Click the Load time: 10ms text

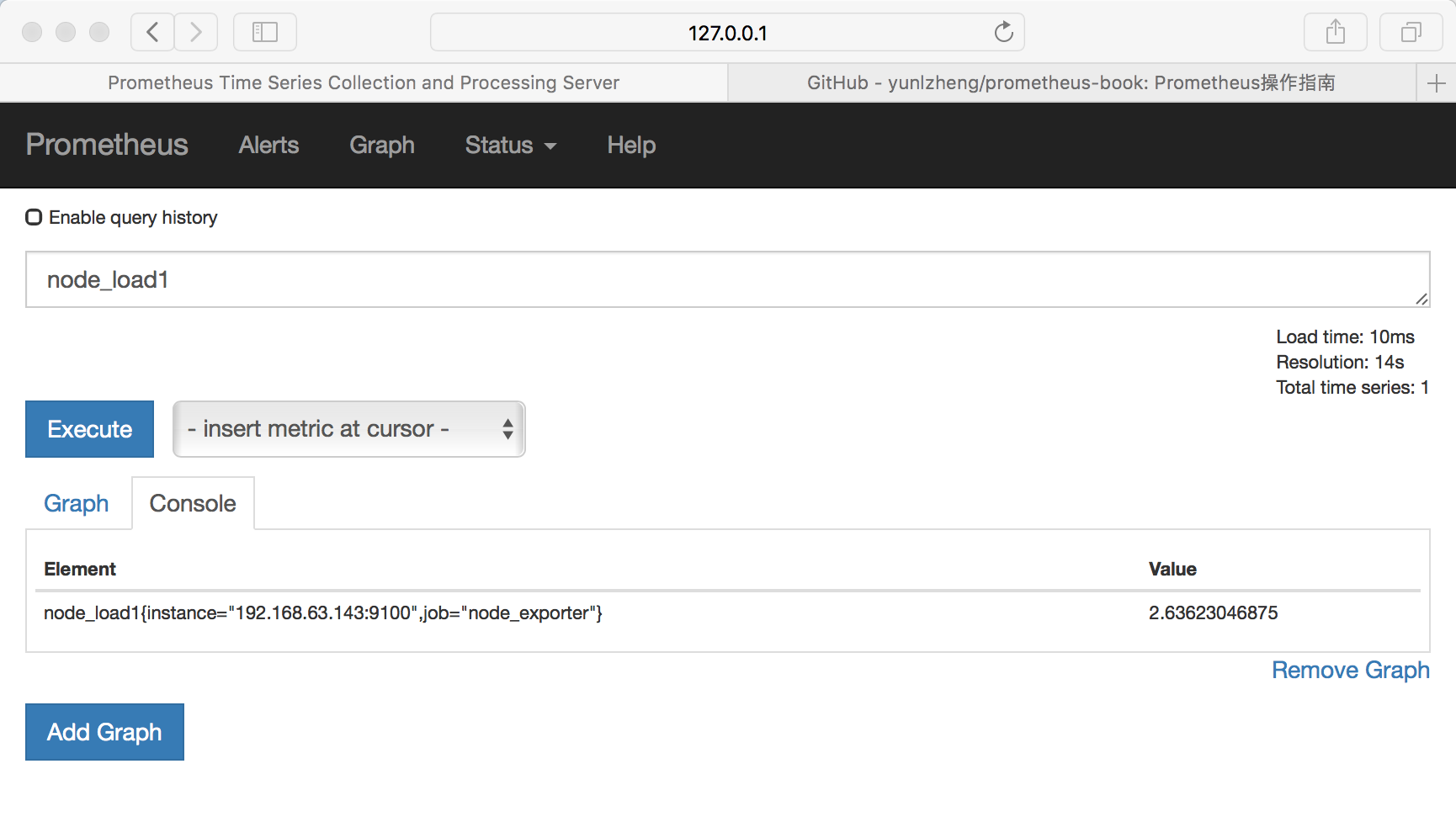pyautogui.click(x=1345, y=337)
